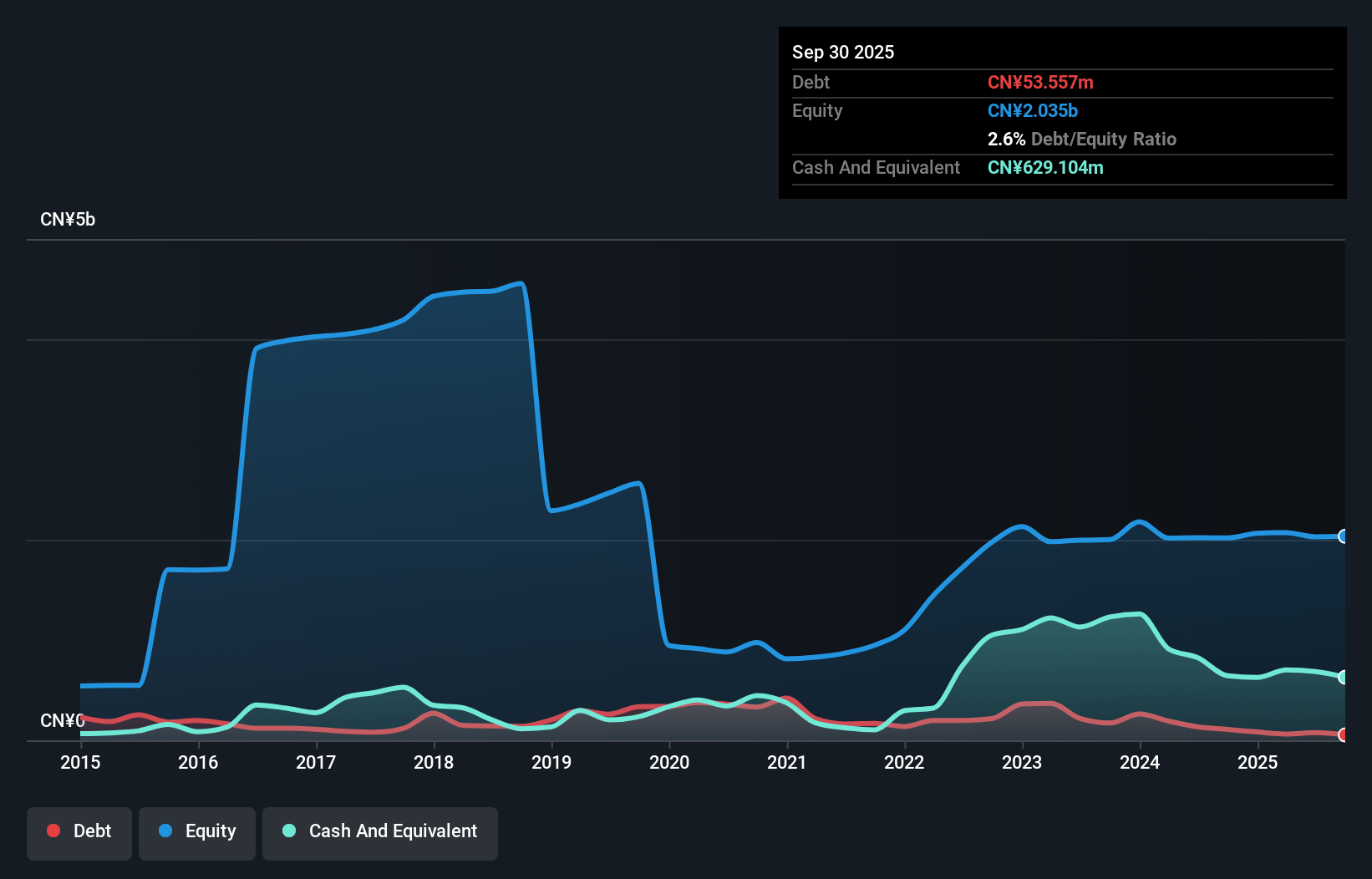1372x879 pixels.
Task: Click the CN¥53.557m debt value
Action: pos(1040,82)
